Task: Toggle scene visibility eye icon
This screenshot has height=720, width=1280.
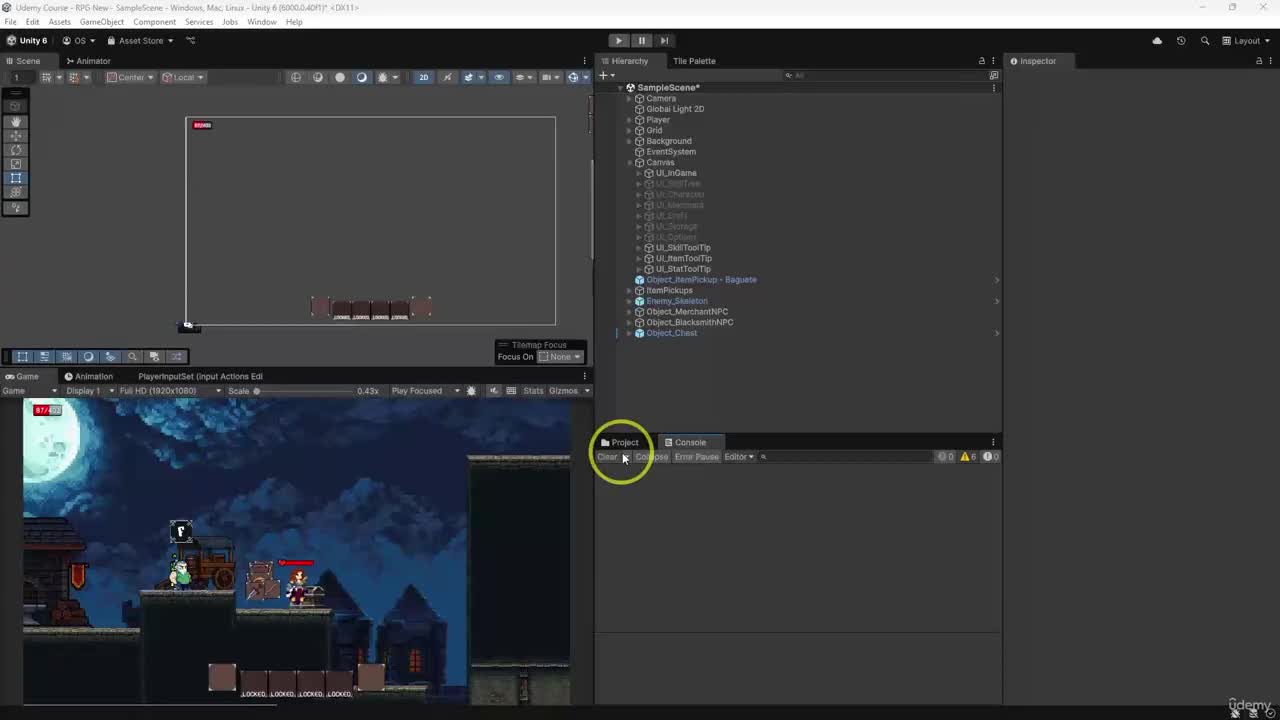Action: 499,77
